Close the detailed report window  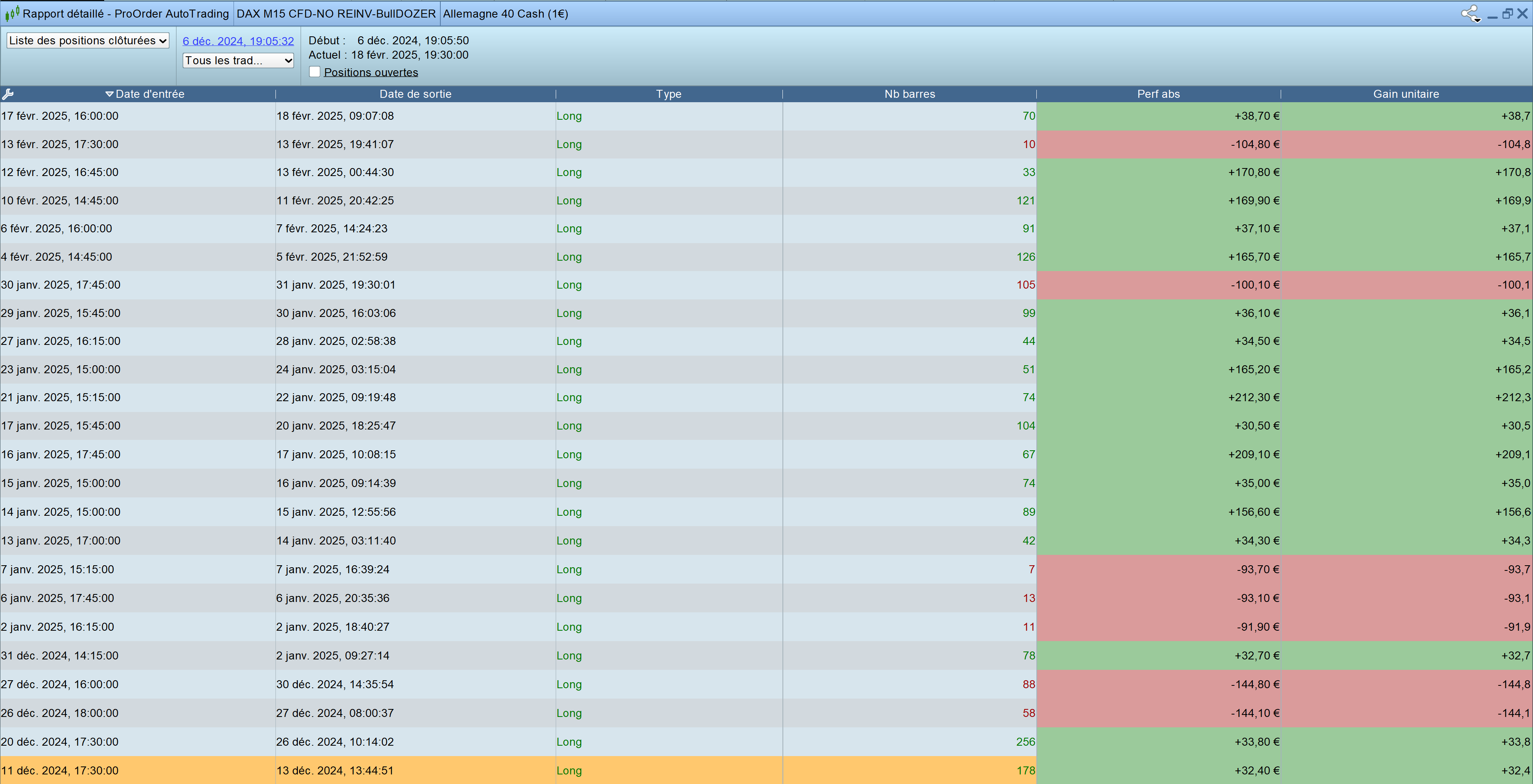(x=1522, y=13)
